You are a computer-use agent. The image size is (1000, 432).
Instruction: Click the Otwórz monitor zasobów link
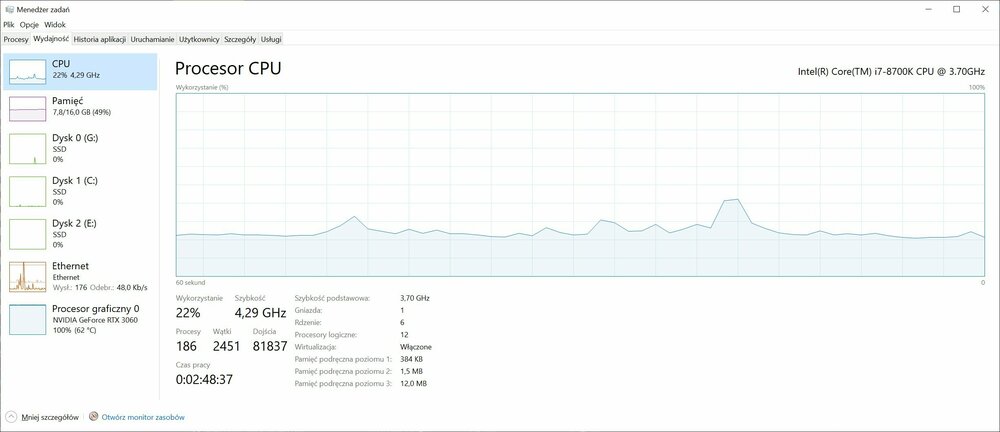[142, 417]
